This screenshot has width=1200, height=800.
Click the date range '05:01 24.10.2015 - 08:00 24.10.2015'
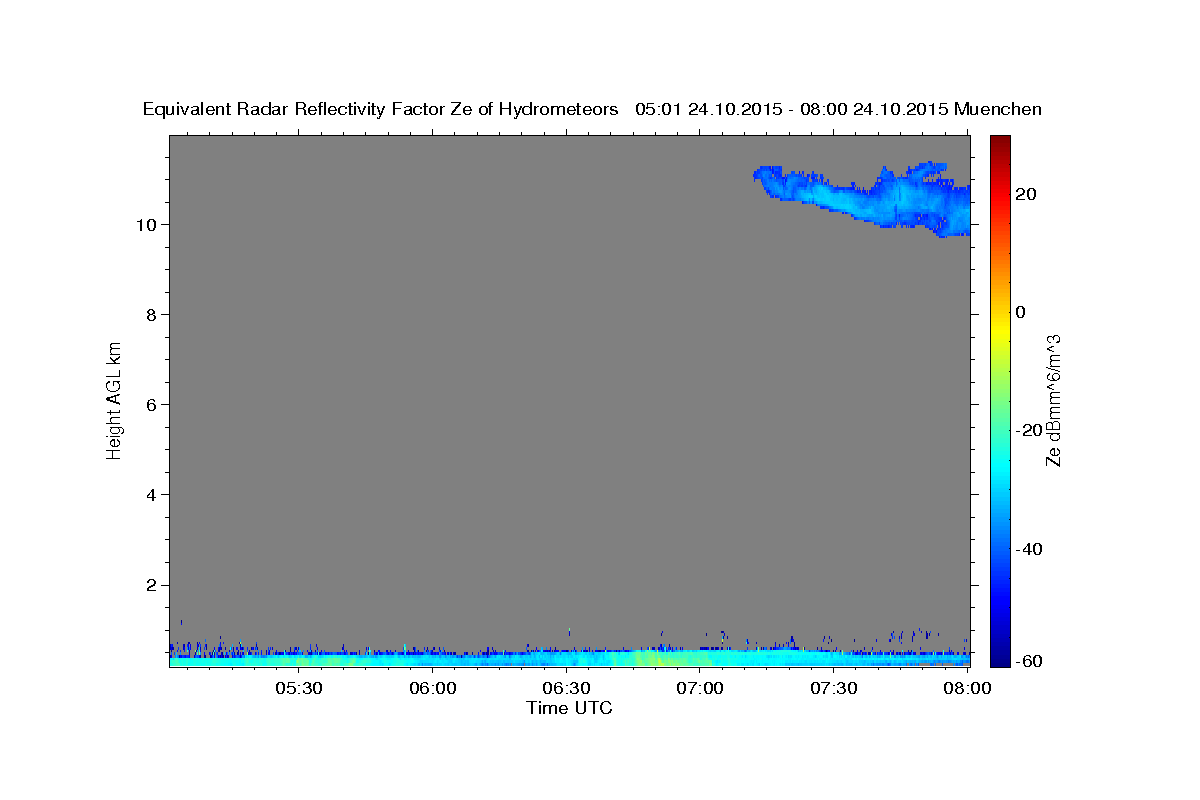pos(792,110)
